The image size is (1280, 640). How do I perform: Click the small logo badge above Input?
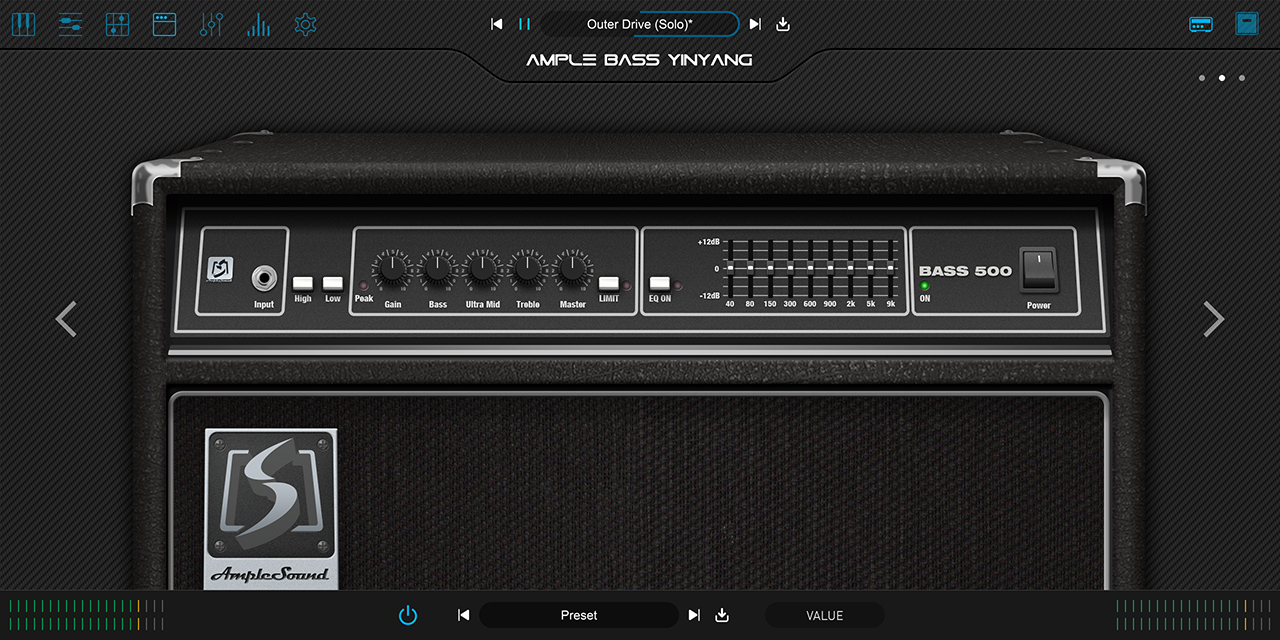[x=220, y=270]
